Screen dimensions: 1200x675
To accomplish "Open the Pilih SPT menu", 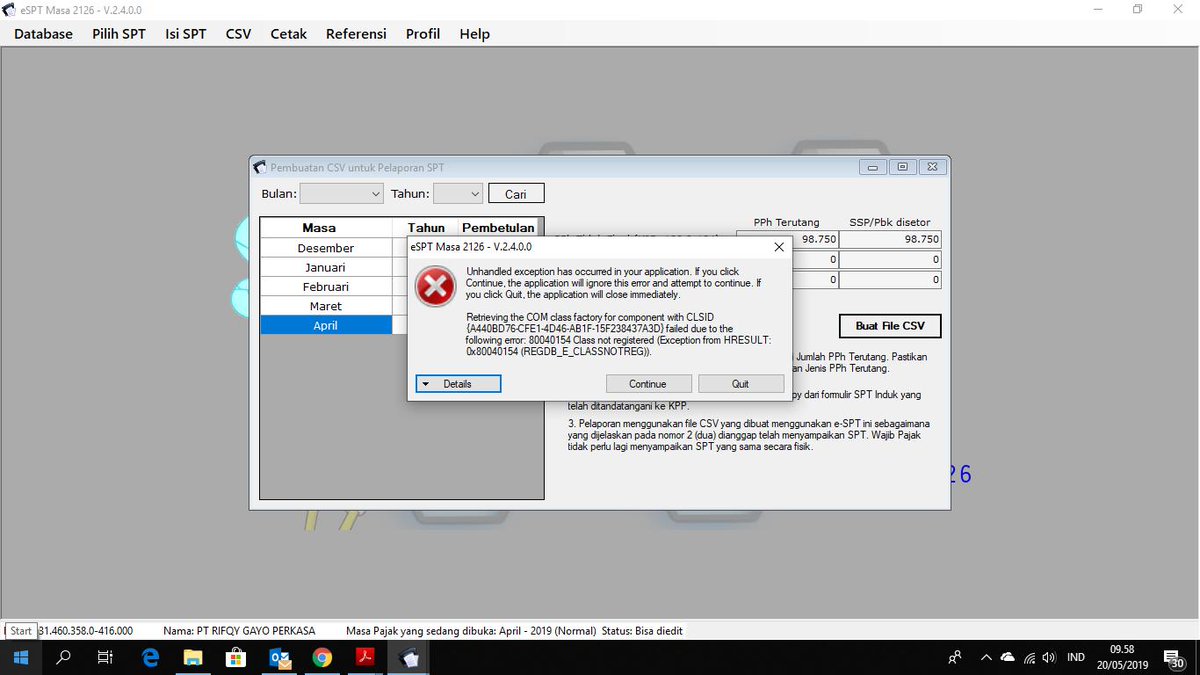I will pyautogui.click(x=119, y=34).
